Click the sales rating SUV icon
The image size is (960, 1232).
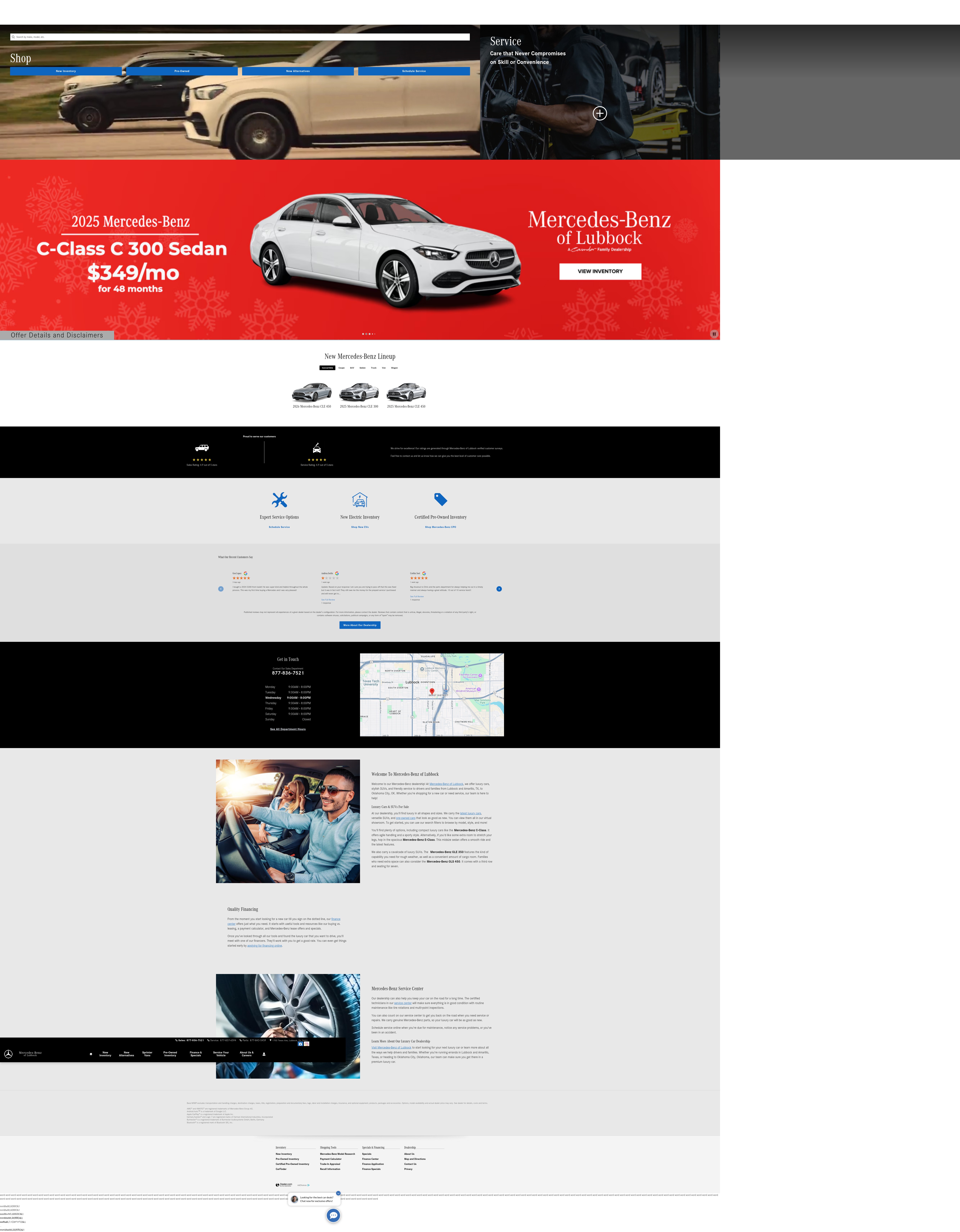point(202,448)
